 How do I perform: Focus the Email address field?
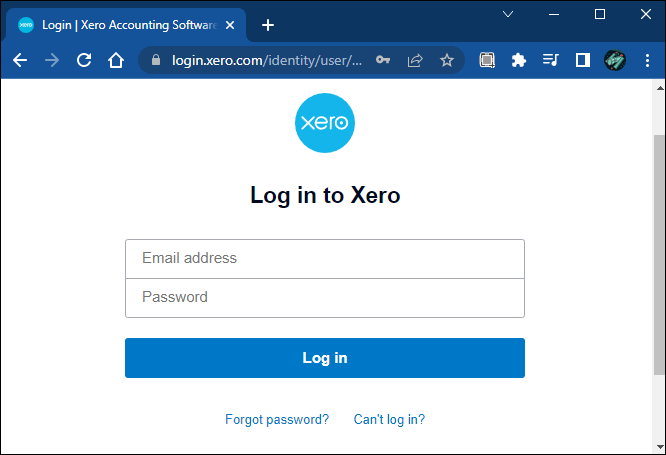[325, 258]
